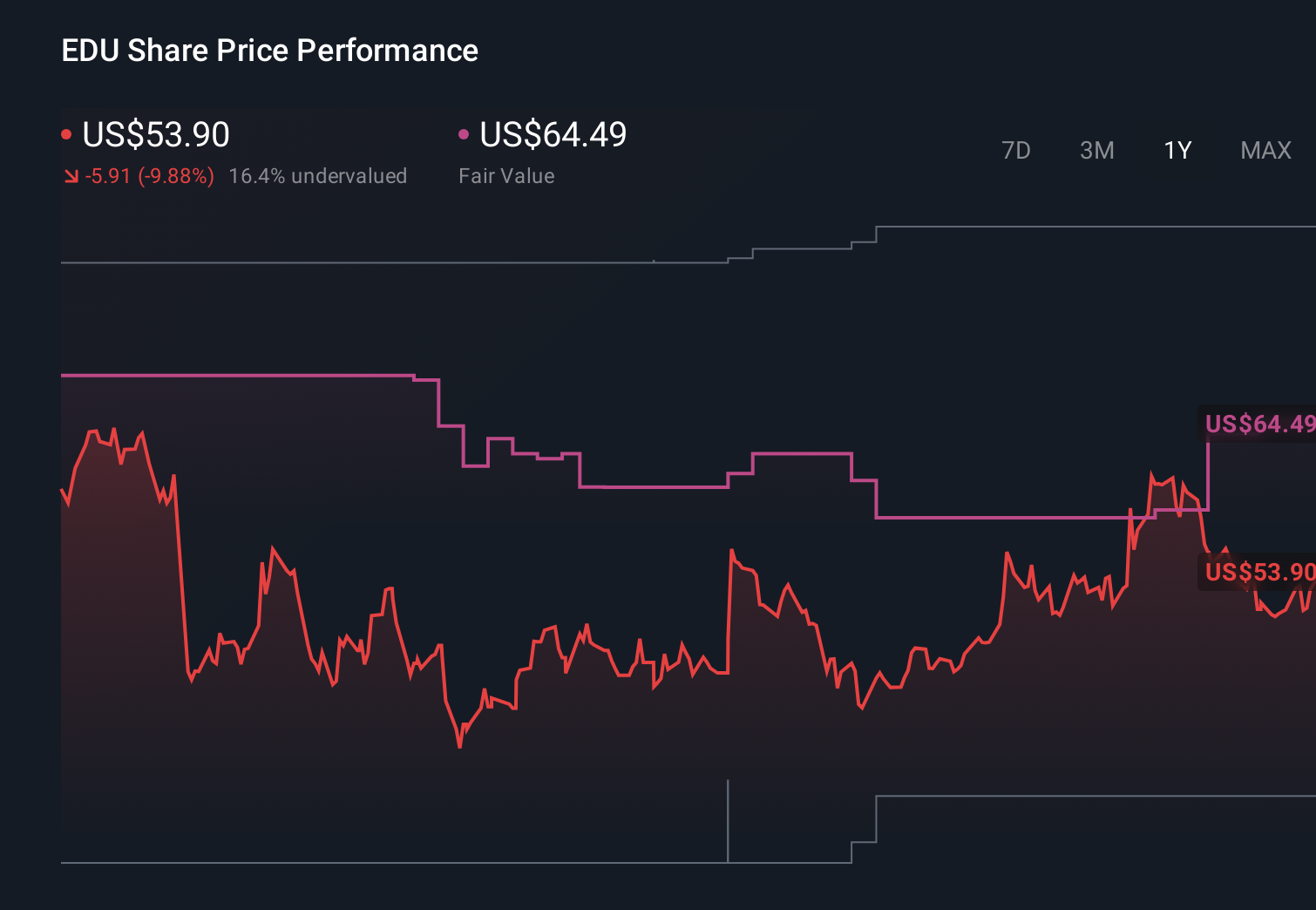Click the red downward arrow indicator
This screenshot has height=910, width=1316.
click(x=71, y=175)
